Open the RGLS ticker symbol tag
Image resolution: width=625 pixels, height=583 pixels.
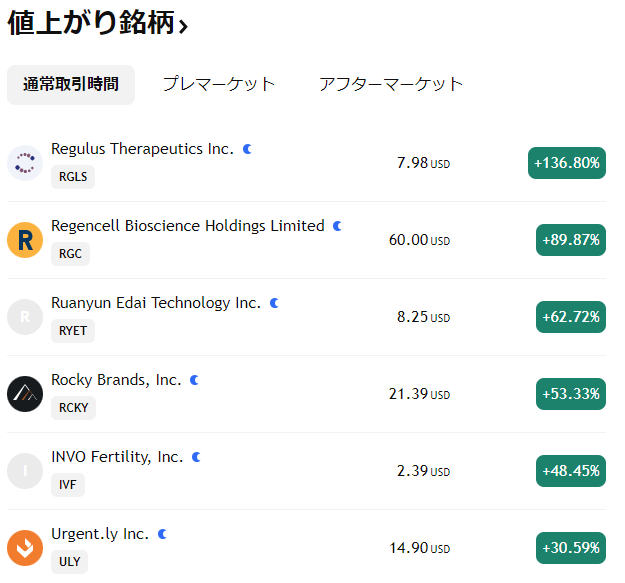point(73,177)
